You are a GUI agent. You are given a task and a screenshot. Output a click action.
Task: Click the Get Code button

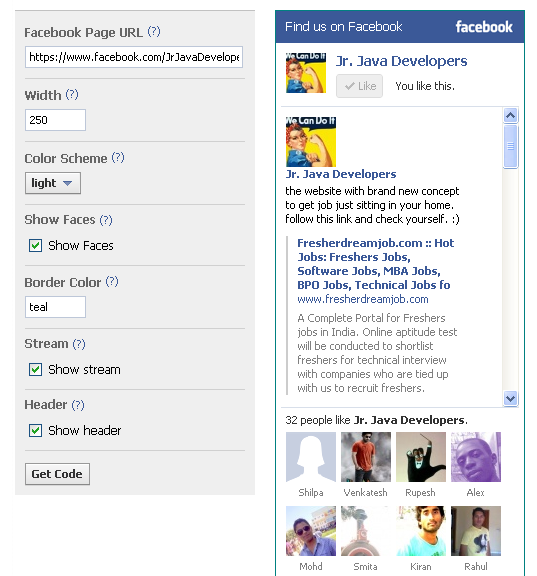point(57,474)
